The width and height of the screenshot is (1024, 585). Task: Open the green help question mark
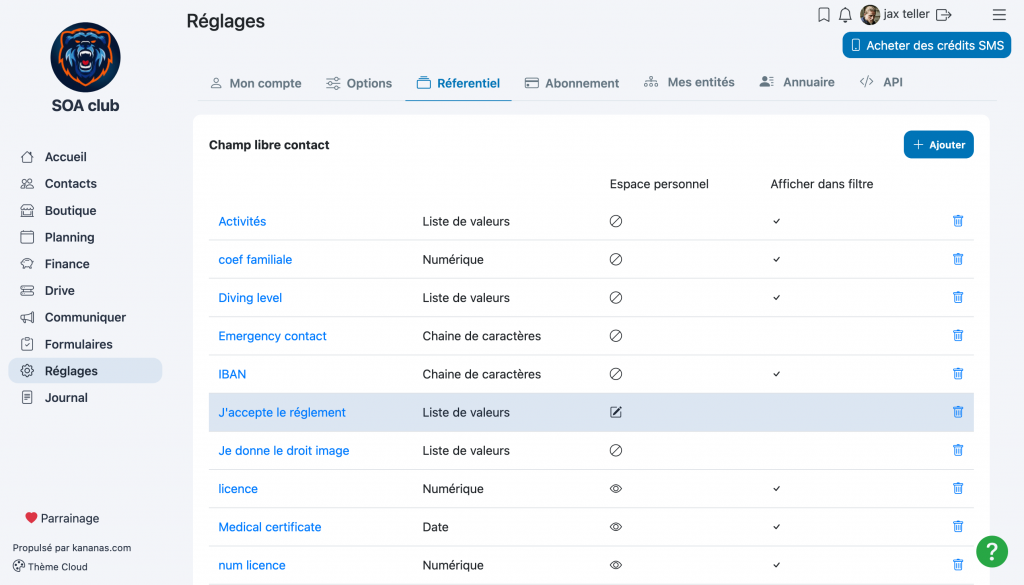coord(991,552)
